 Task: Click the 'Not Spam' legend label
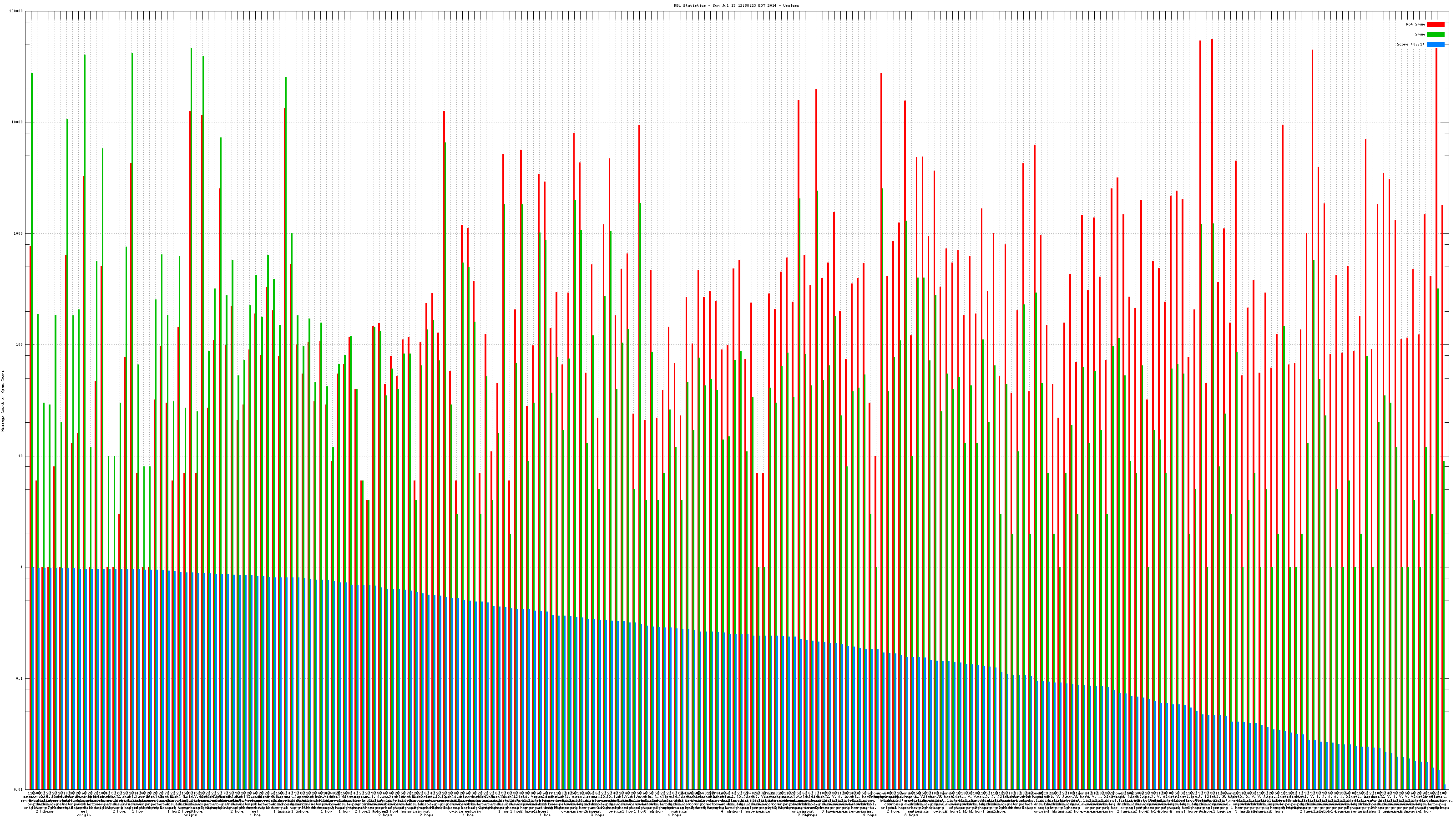[1416, 24]
